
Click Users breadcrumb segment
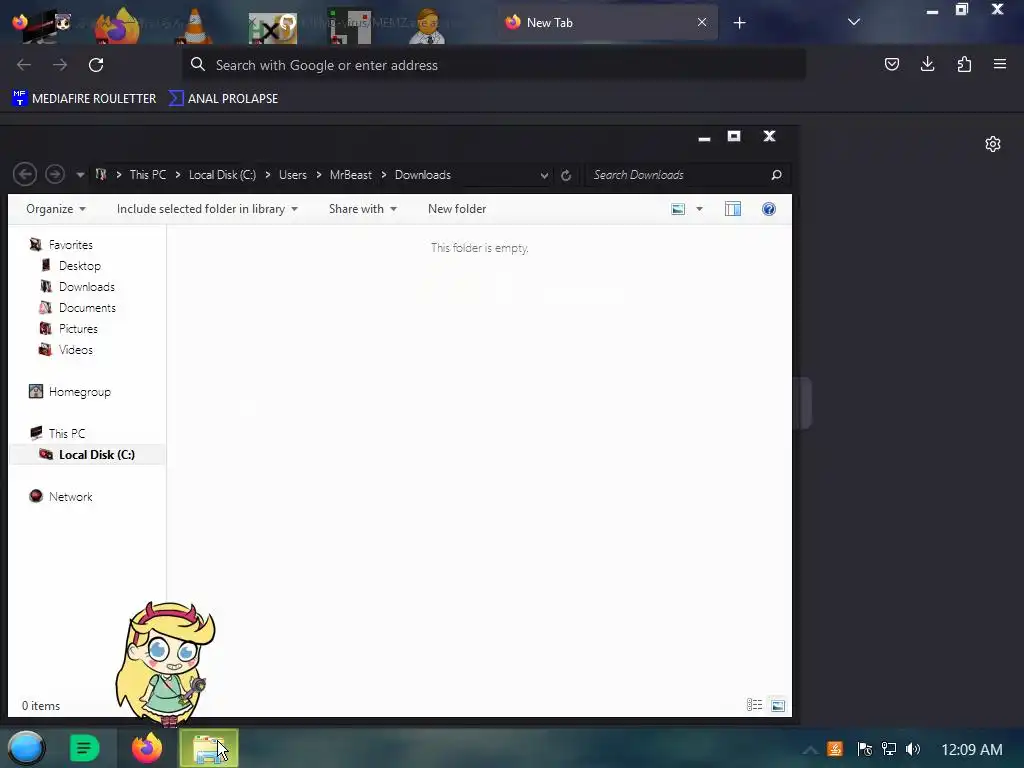pos(293,175)
